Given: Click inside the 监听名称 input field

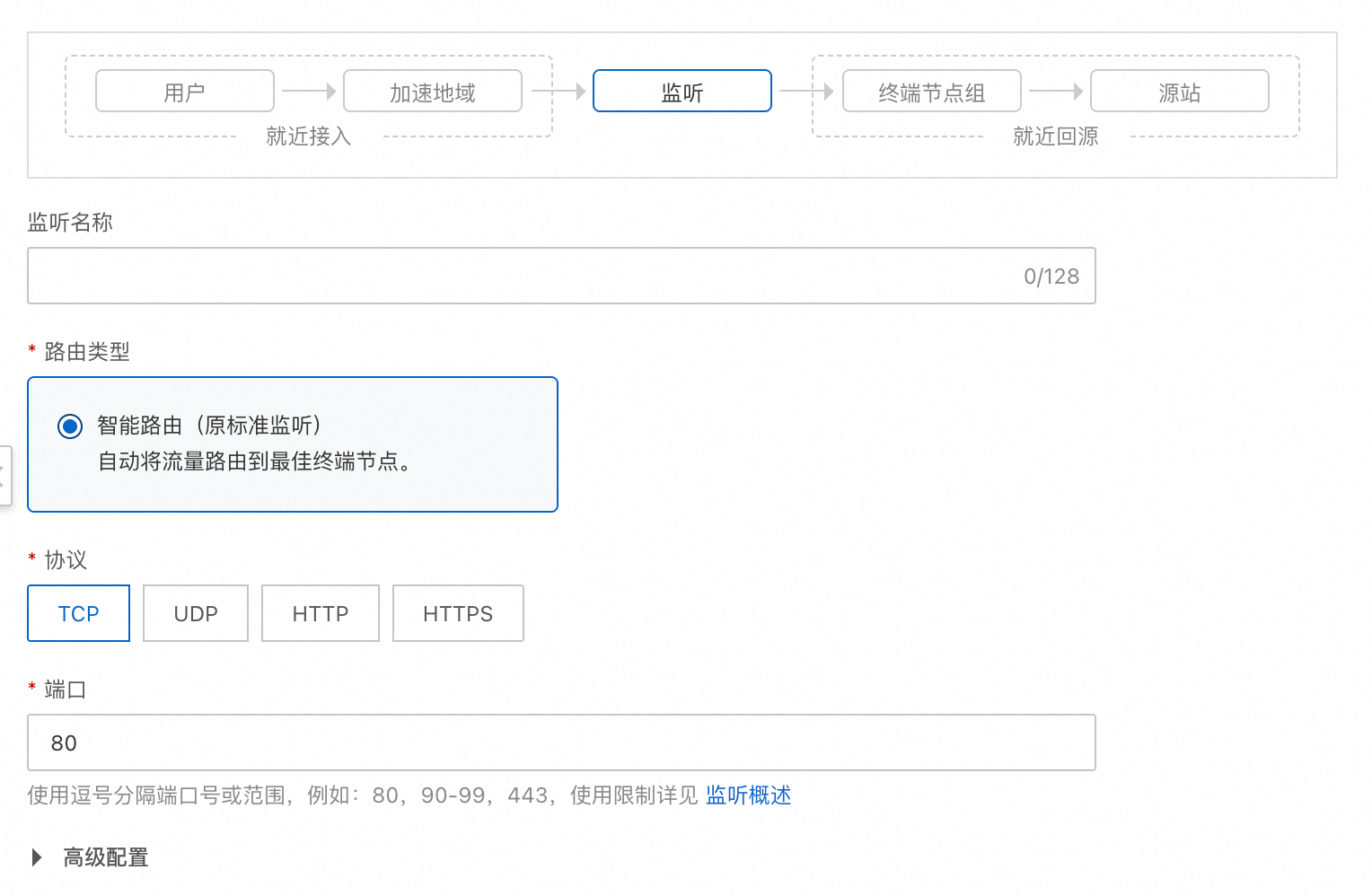Looking at the screenshot, I should tap(561, 276).
